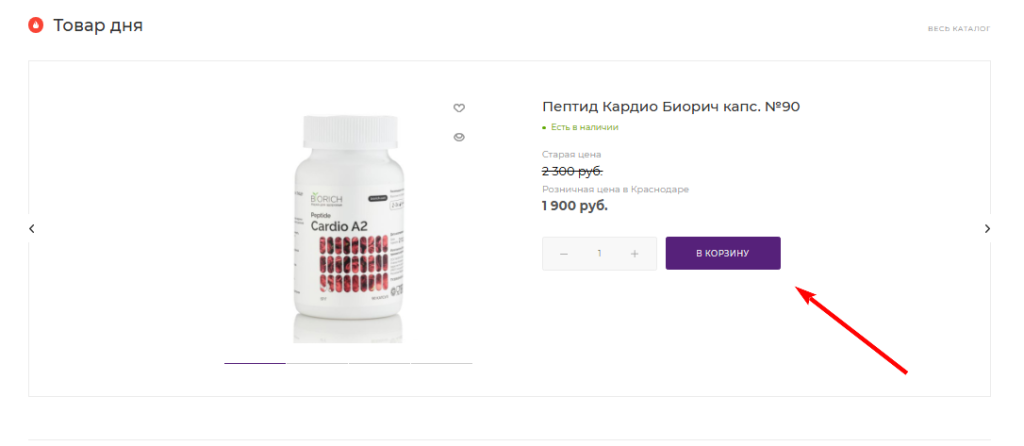Click the flame icon beside Товар дня
This screenshot has height=446, width=1024.
36,25
